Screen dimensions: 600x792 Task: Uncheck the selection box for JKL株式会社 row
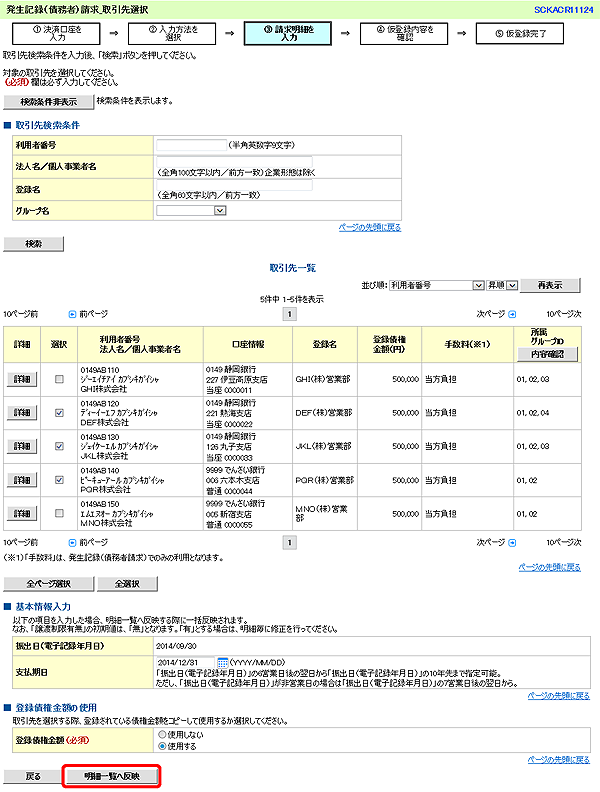(x=59, y=446)
